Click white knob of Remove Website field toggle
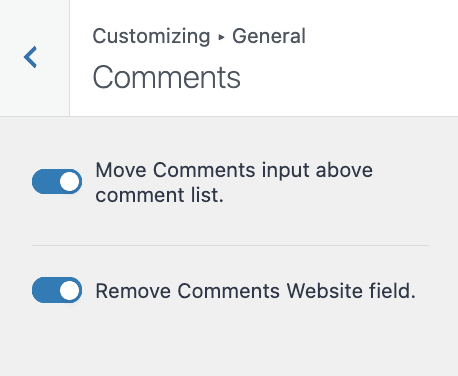 pyautogui.click(x=70, y=290)
